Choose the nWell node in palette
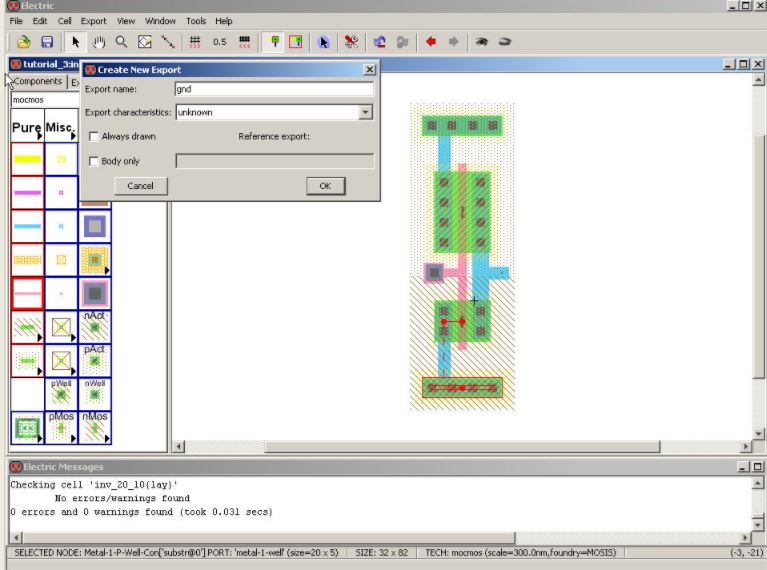Screen dimensions: 767x570 point(95,391)
